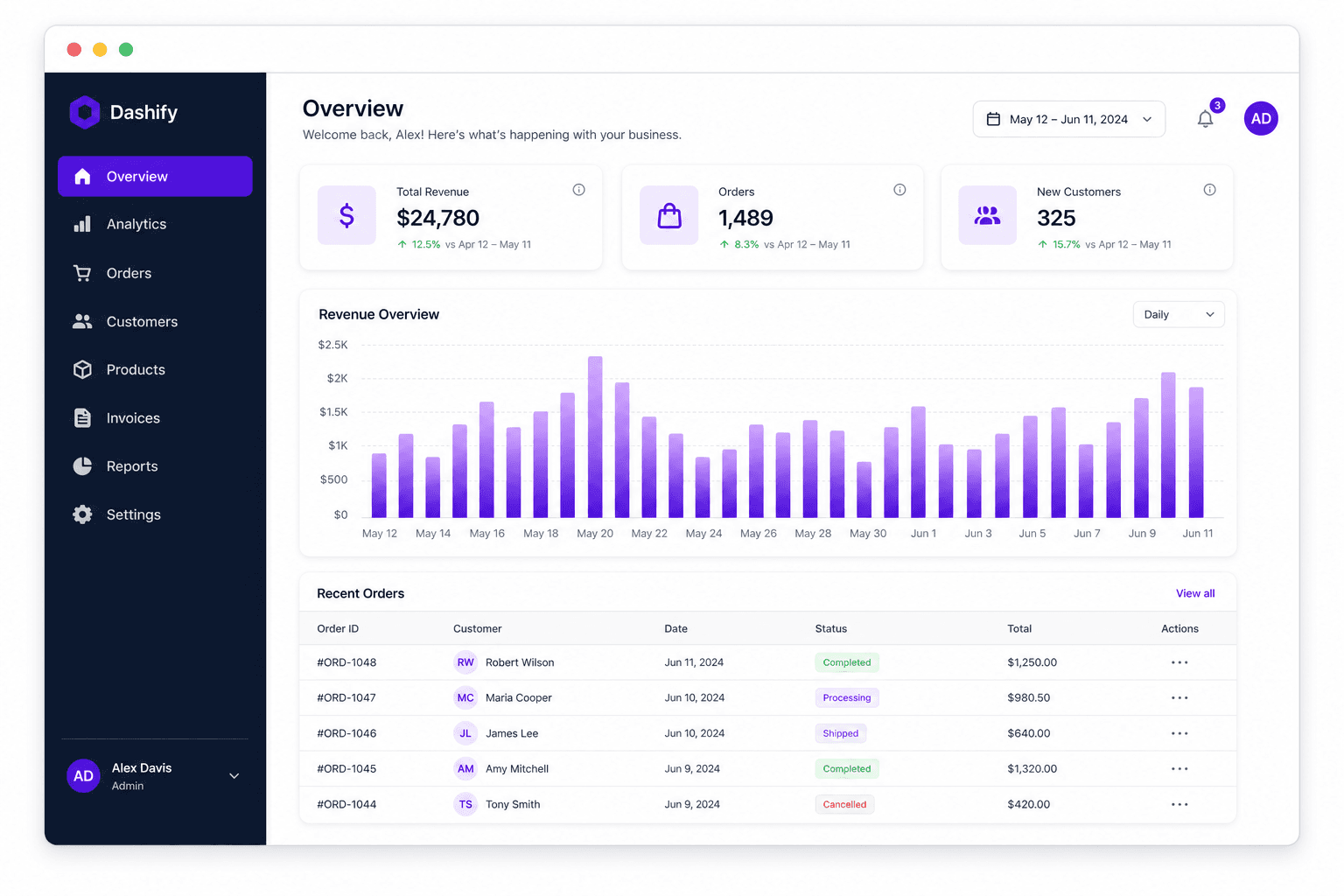Open the Orders menu item in sidebar
The image size is (1344, 896).
point(155,273)
